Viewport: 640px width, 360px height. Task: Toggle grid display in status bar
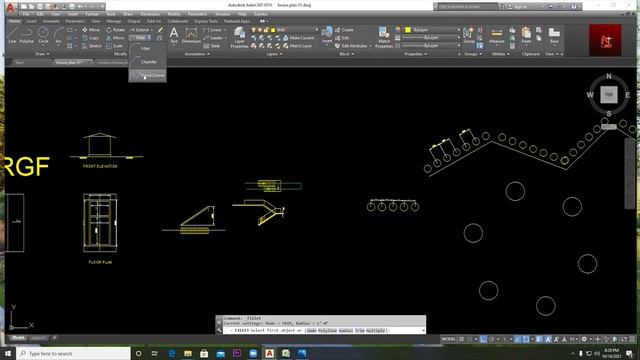462,339
